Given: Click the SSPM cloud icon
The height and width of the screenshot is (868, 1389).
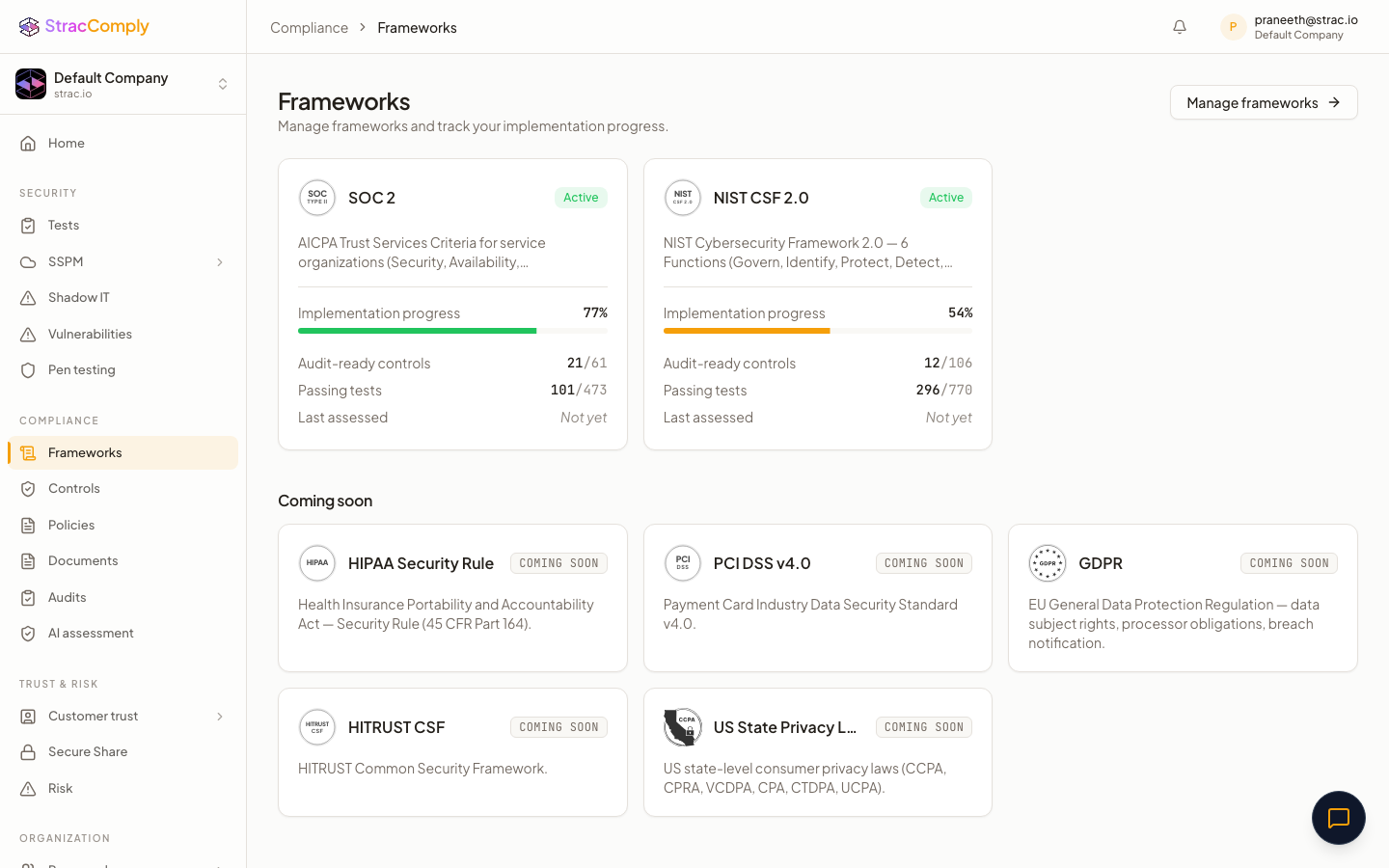Looking at the screenshot, I should pyautogui.click(x=28, y=262).
